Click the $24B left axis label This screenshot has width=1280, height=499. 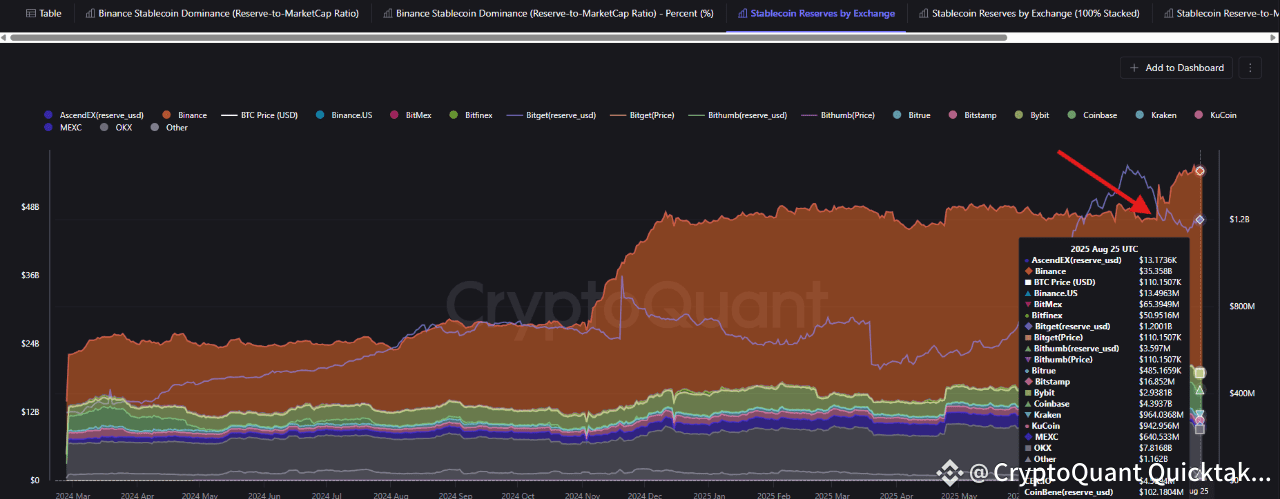(x=30, y=343)
